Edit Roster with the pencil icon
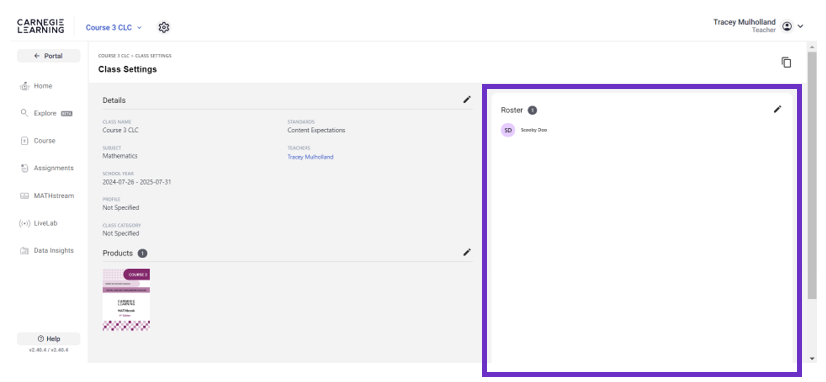This screenshot has height=382, width=826. 778,109
